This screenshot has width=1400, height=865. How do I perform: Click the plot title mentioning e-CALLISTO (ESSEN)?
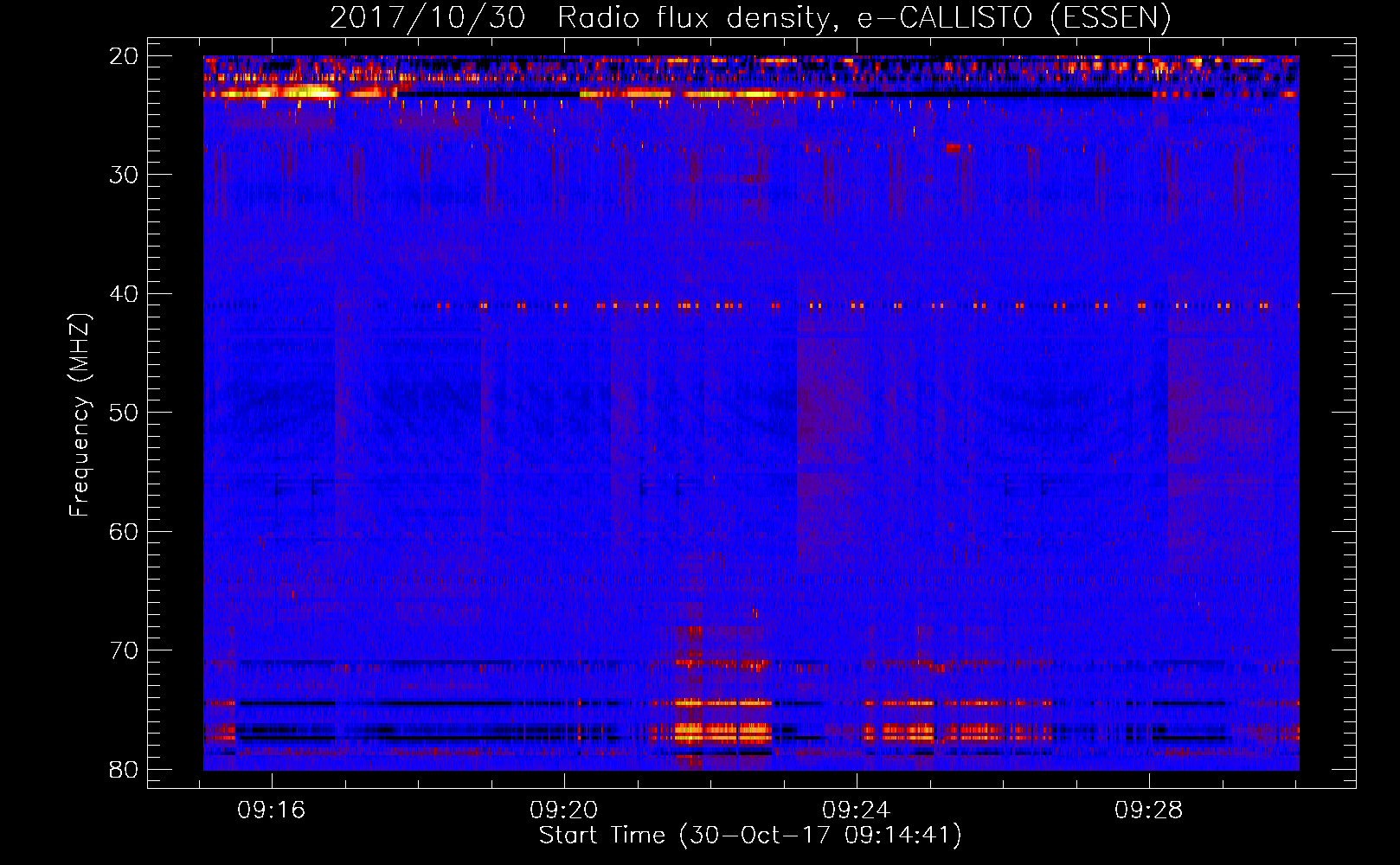[750, 17]
